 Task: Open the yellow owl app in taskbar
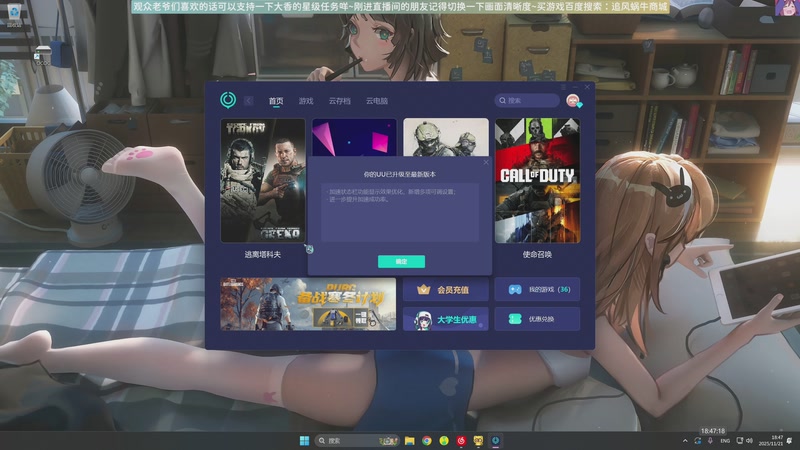click(x=478, y=441)
